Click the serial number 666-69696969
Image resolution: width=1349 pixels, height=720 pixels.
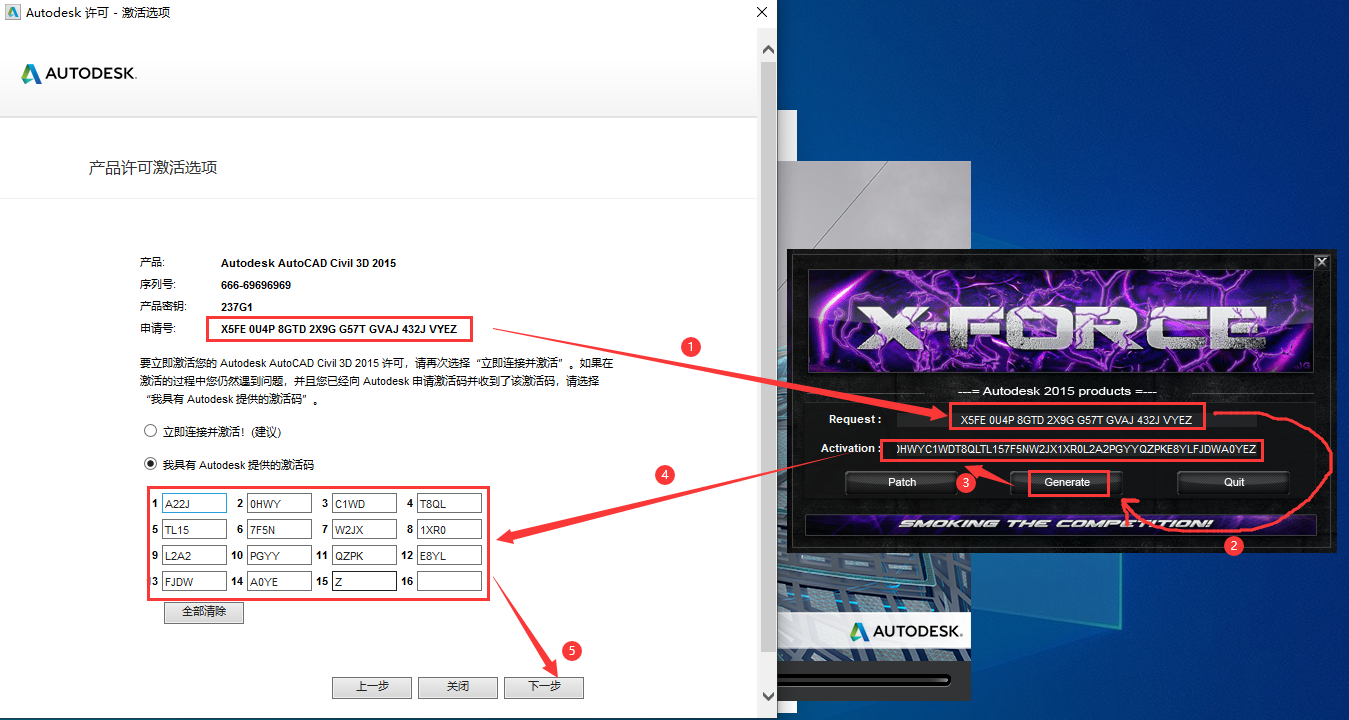coord(256,285)
